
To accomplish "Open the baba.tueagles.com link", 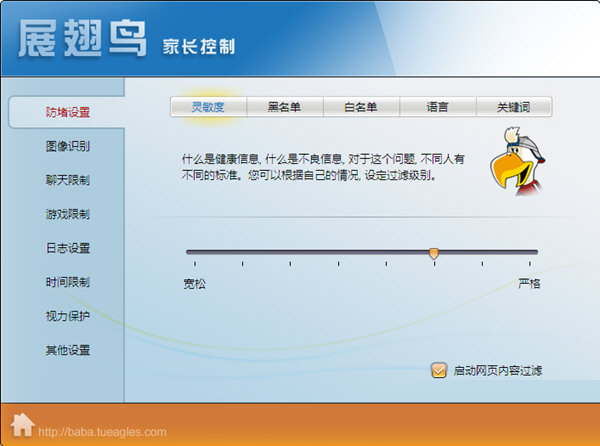I will click(102, 432).
